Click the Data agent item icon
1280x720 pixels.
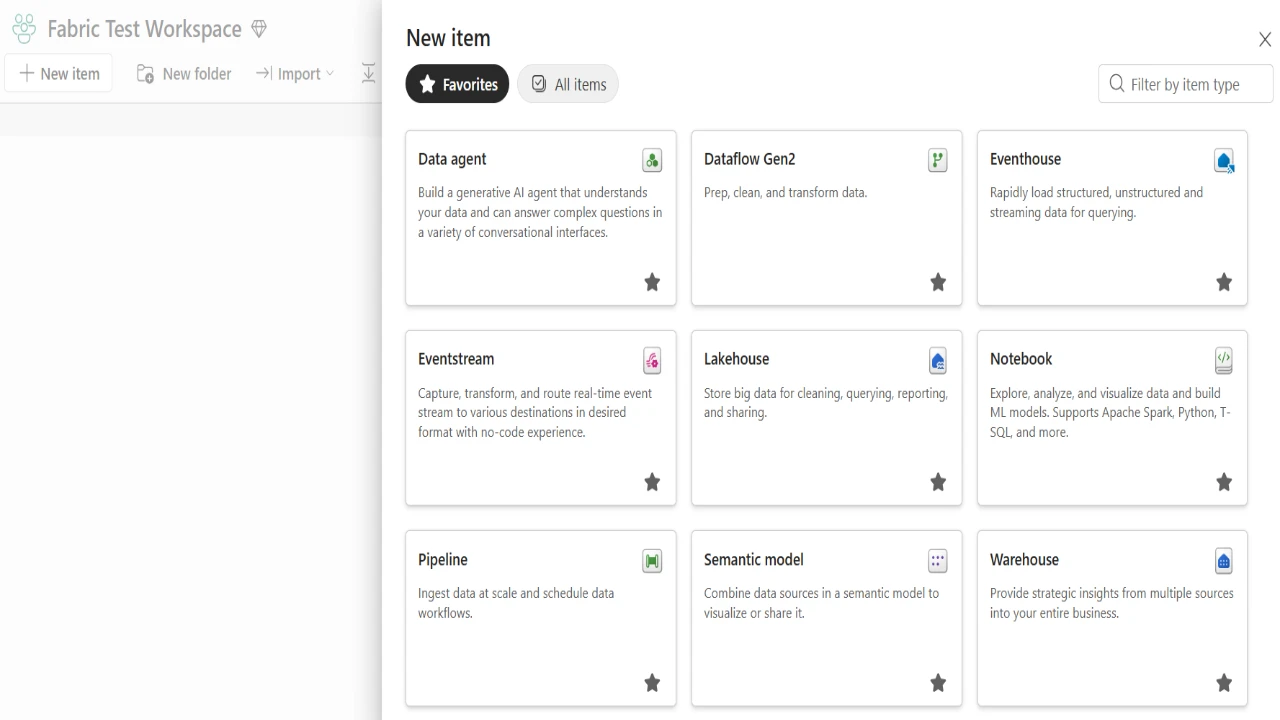click(x=652, y=160)
